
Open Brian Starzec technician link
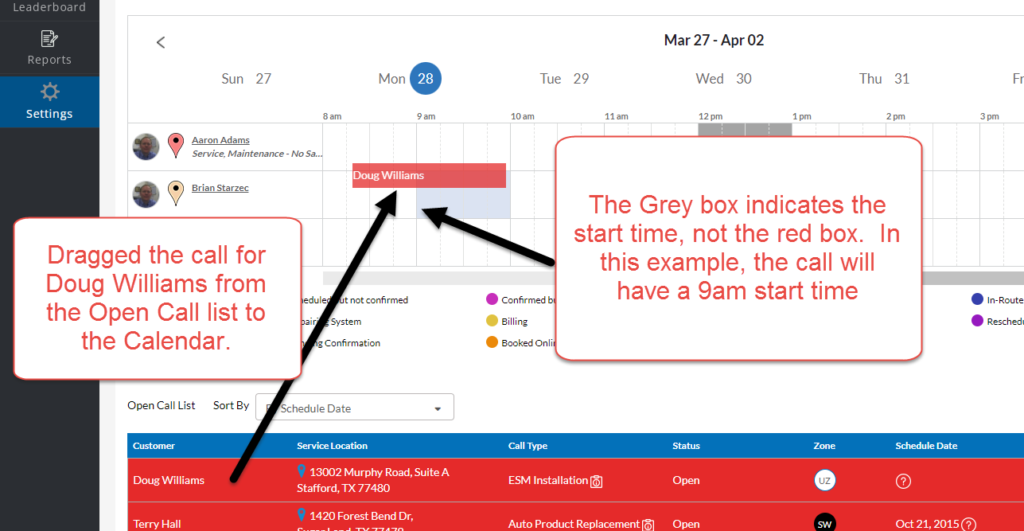click(220, 187)
